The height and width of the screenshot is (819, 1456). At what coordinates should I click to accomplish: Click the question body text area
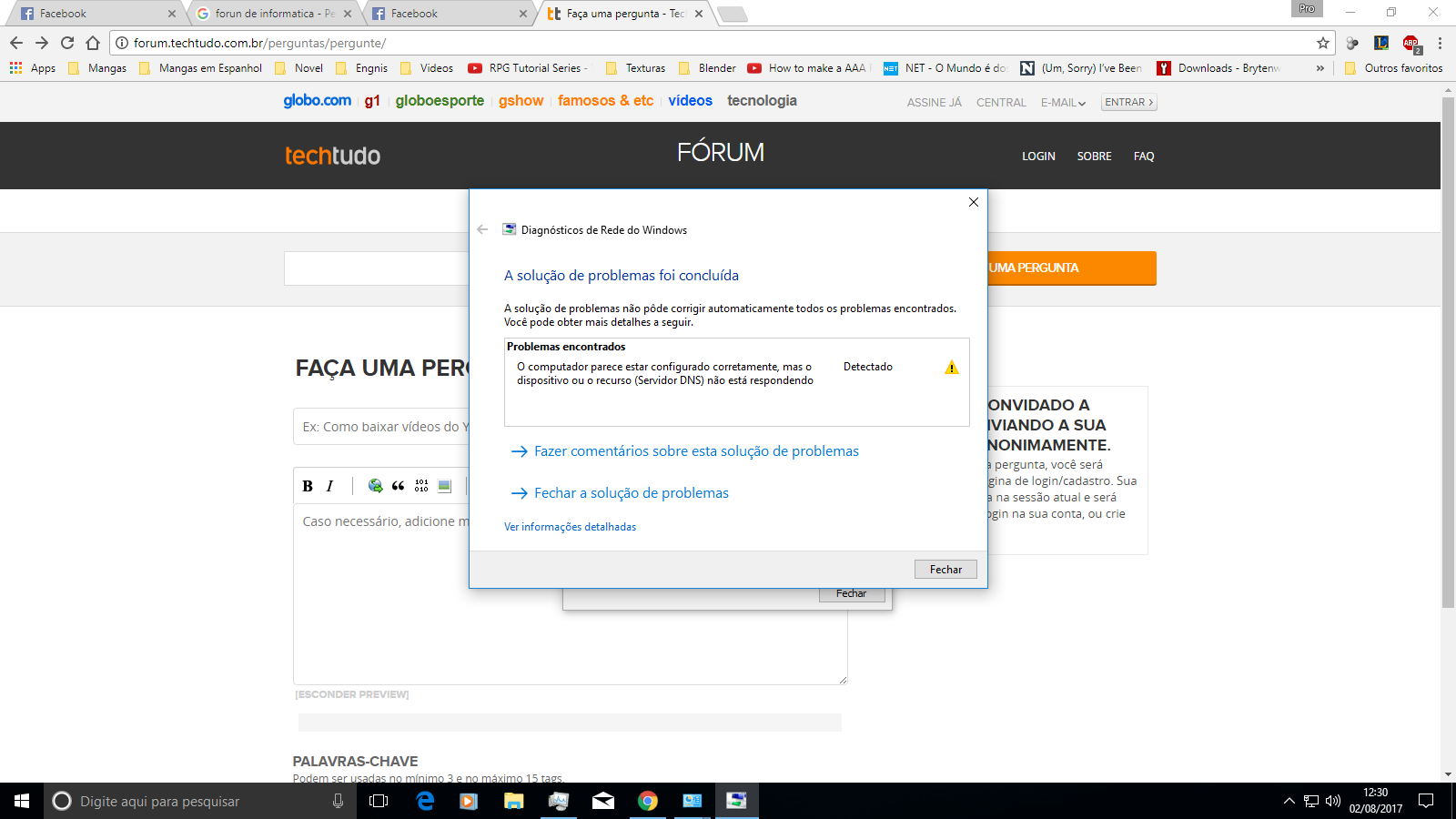point(570,594)
